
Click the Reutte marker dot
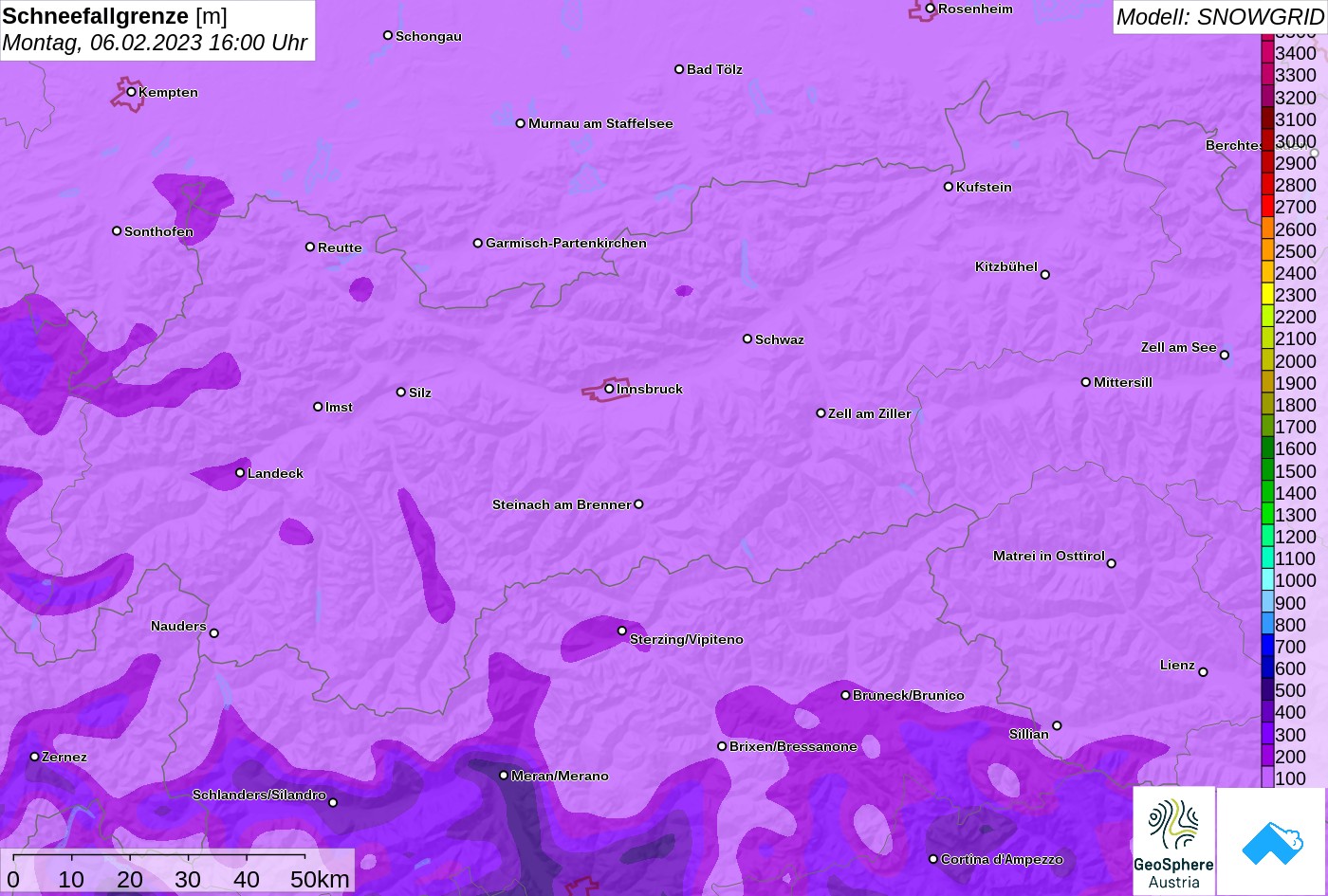(x=309, y=247)
